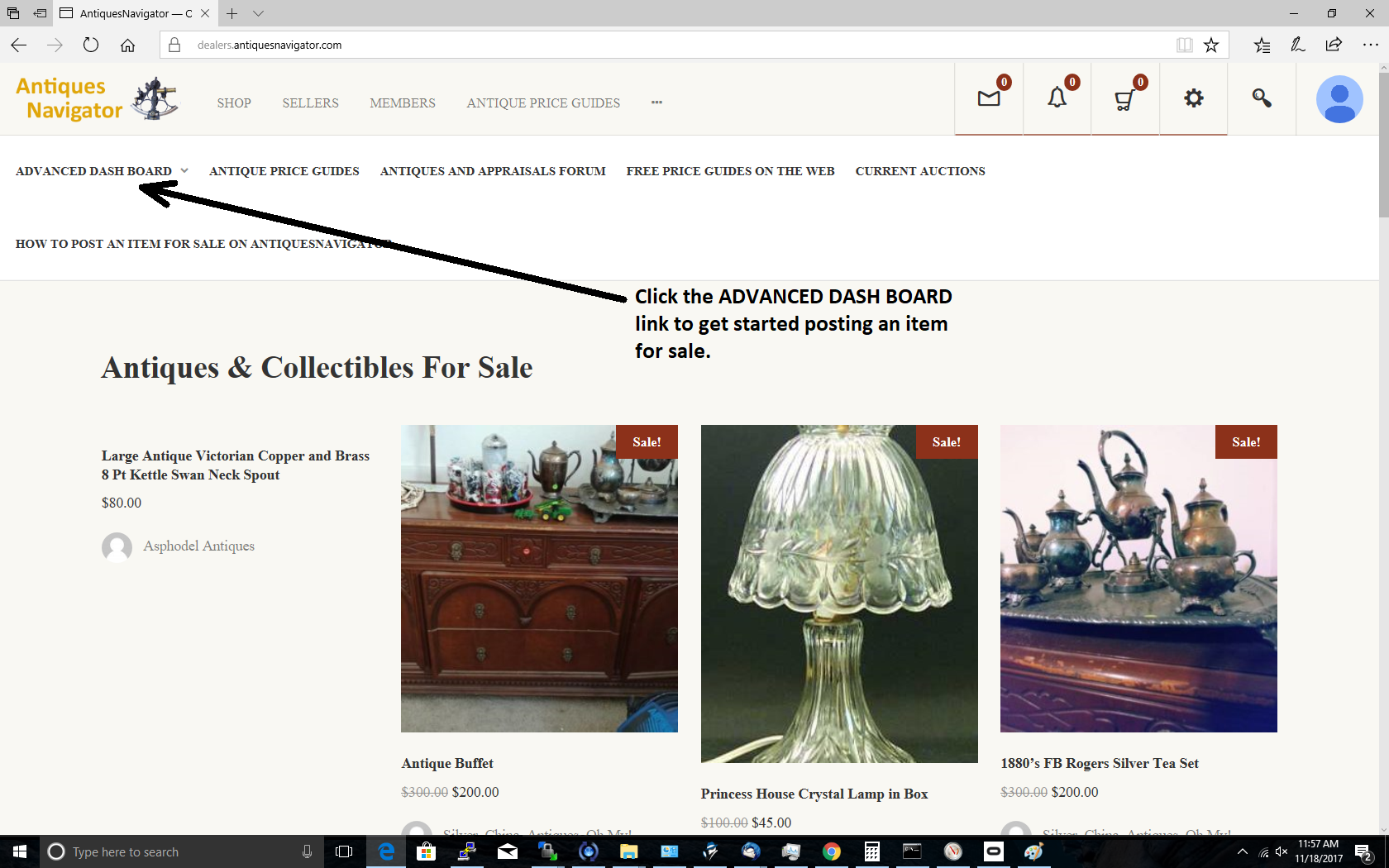This screenshot has width=1389, height=868.
Task: Click the browser home icon
Action: click(128, 45)
